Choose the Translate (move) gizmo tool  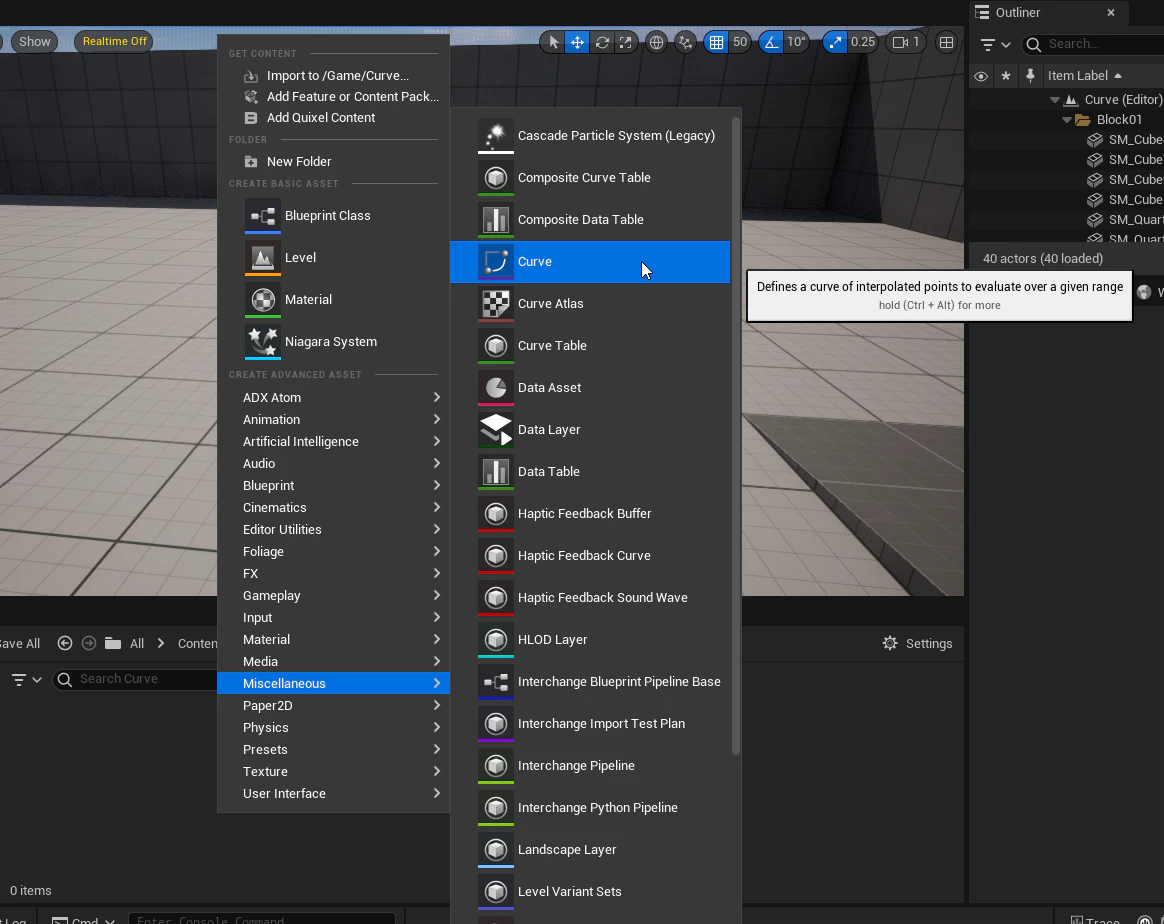[578, 42]
